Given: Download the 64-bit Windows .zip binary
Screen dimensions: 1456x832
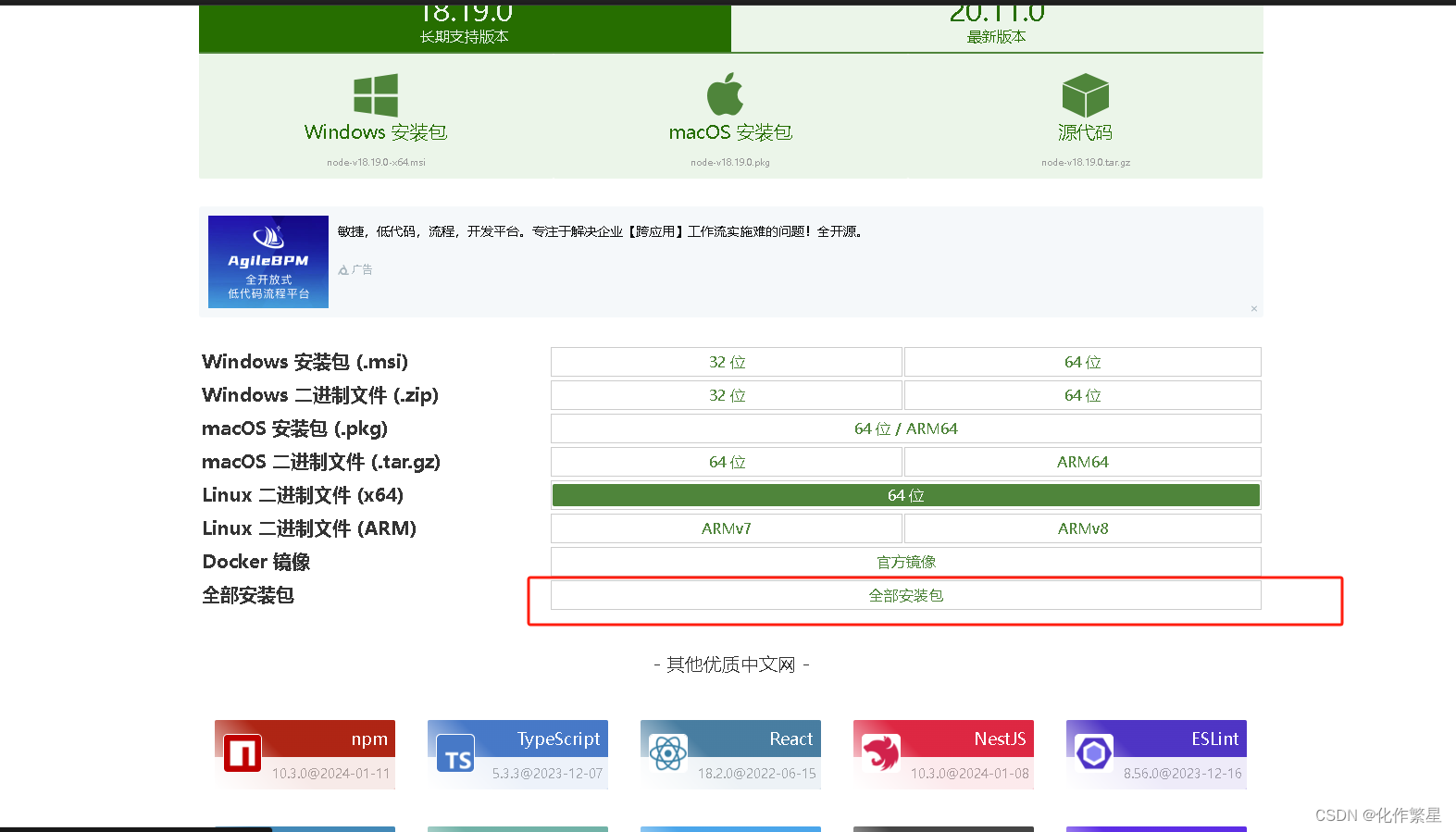Looking at the screenshot, I should pyautogui.click(x=1083, y=395).
